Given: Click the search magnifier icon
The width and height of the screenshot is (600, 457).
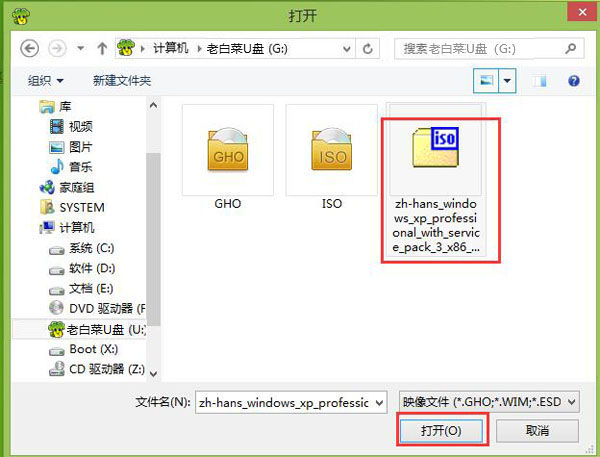Looking at the screenshot, I should click(571, 49).
